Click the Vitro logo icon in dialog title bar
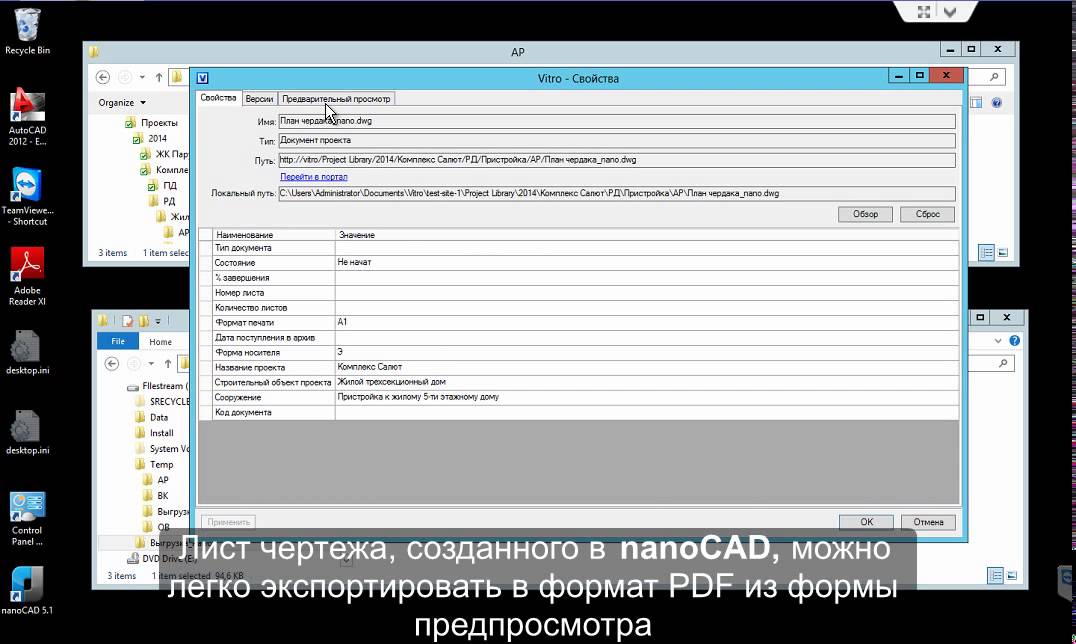The width and height of the screenshot is (1076, 644). pos(202,78)
